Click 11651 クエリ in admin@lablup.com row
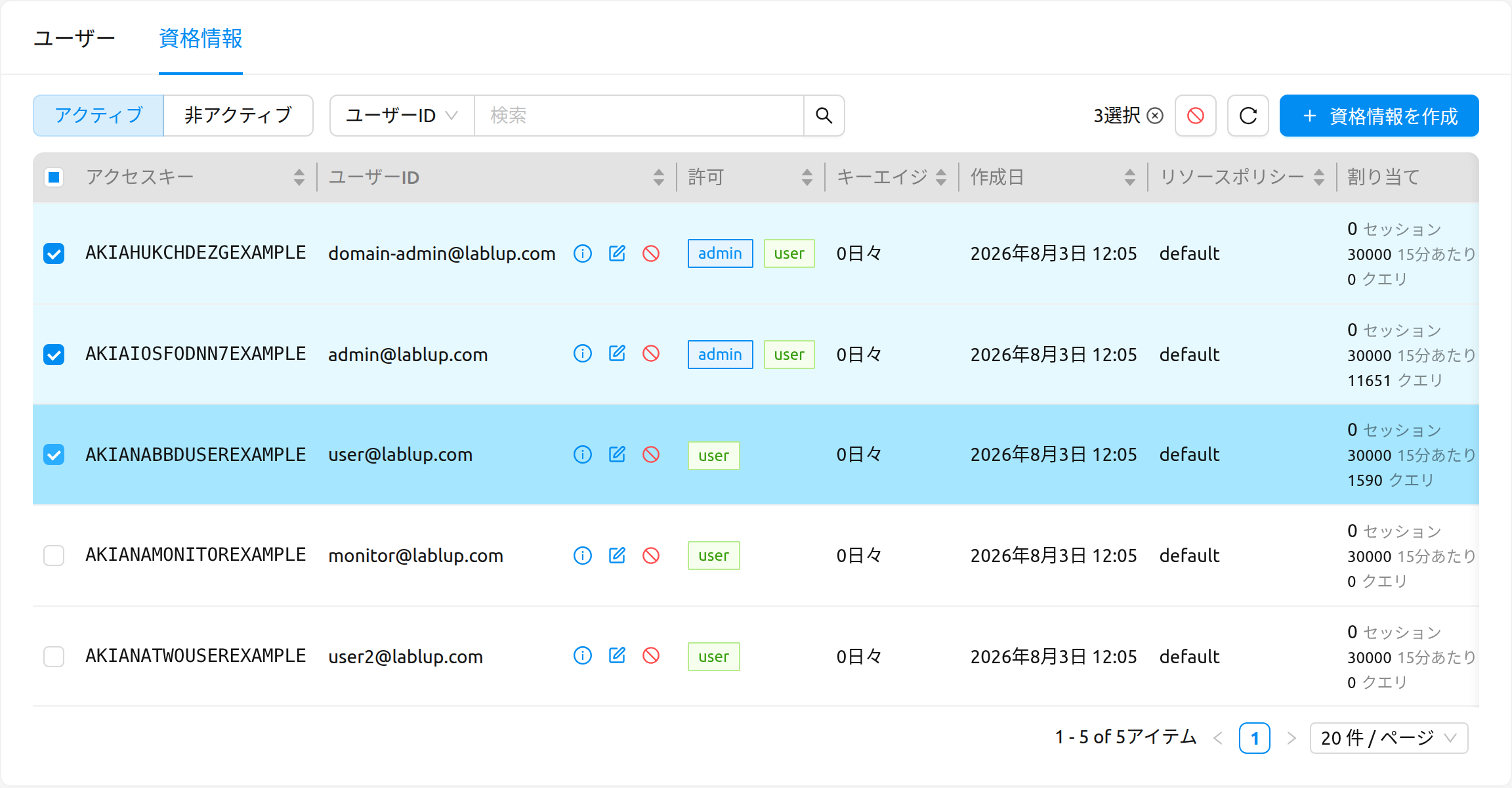Screen dimensions: 1512x788 [1395, 381]
